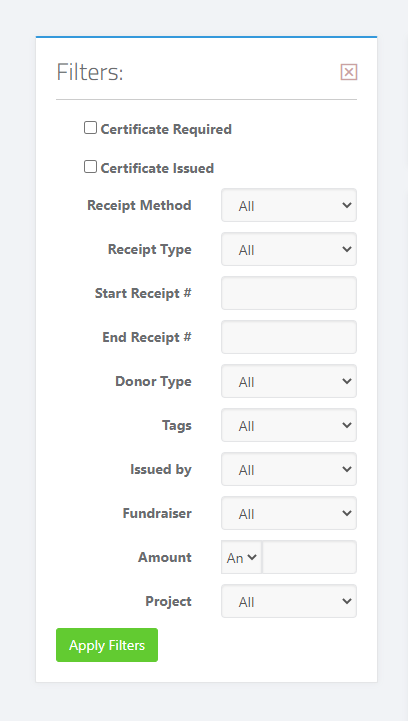Viewport: 408px width, 721px height.
Task: Tick the Certificate Issued checkbox
Action: pyautogui.click(x=90, y=166)
